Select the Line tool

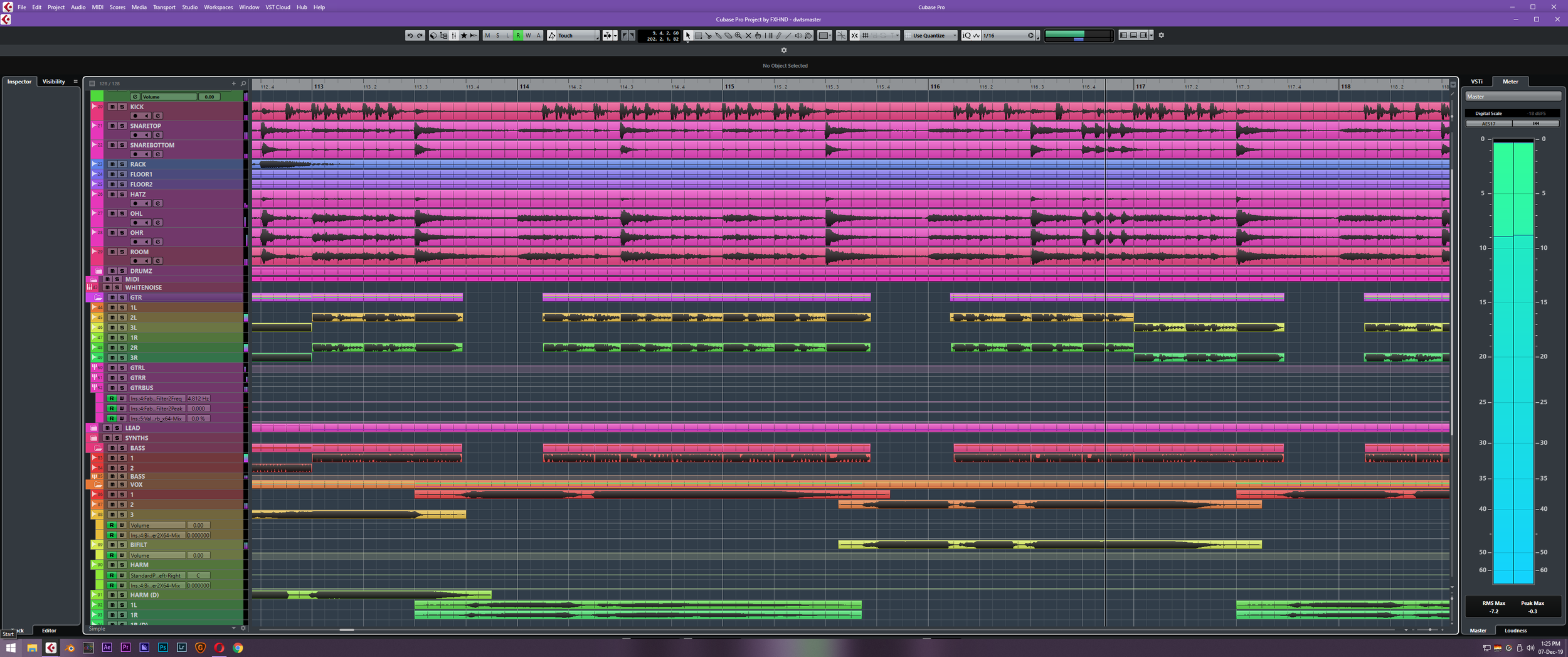coord(788,35)
